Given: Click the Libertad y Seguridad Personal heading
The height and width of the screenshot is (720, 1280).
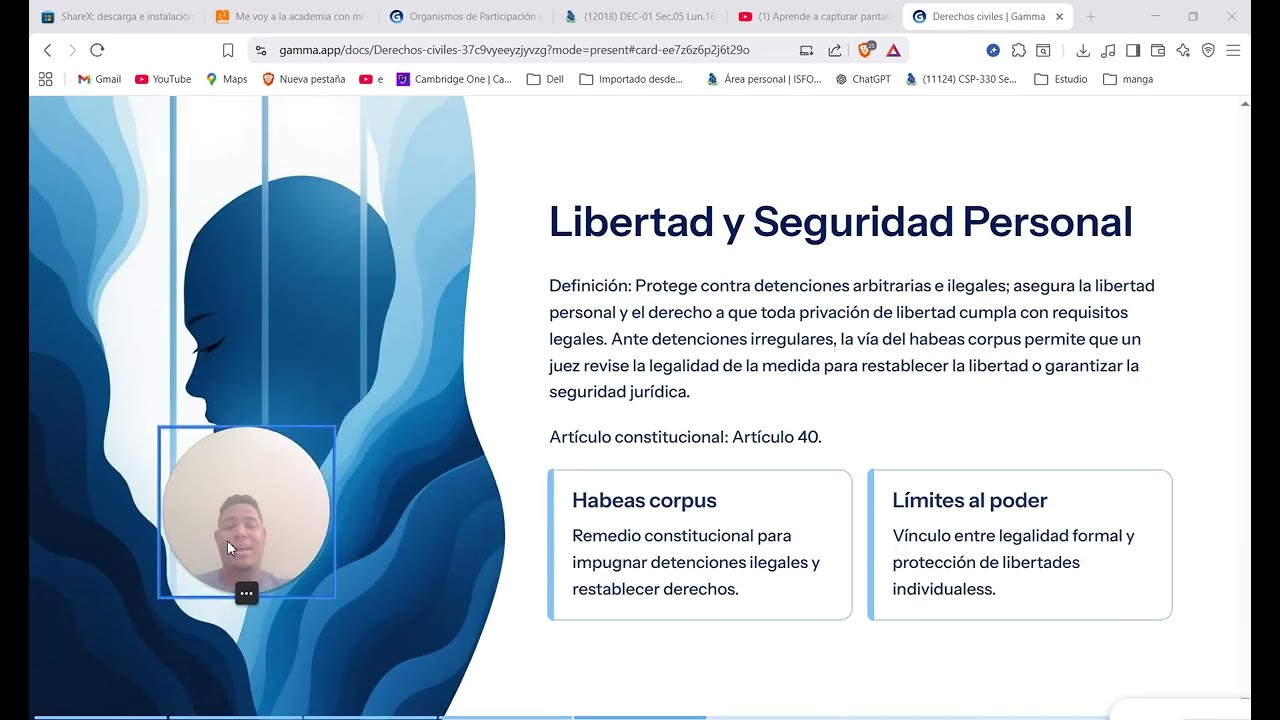Looking at the screenshot, I should [841, 222].
